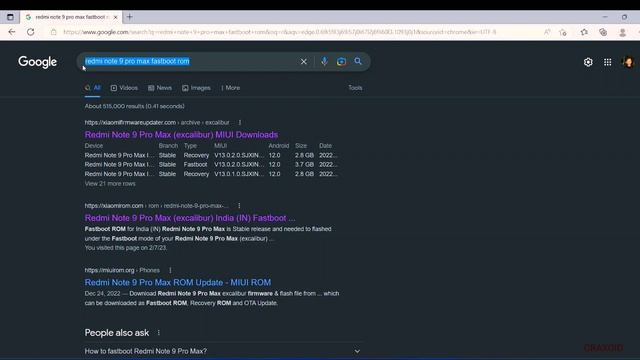640x360 pixels.
Task: Open the More search filters menu
Action: point(231,88)
